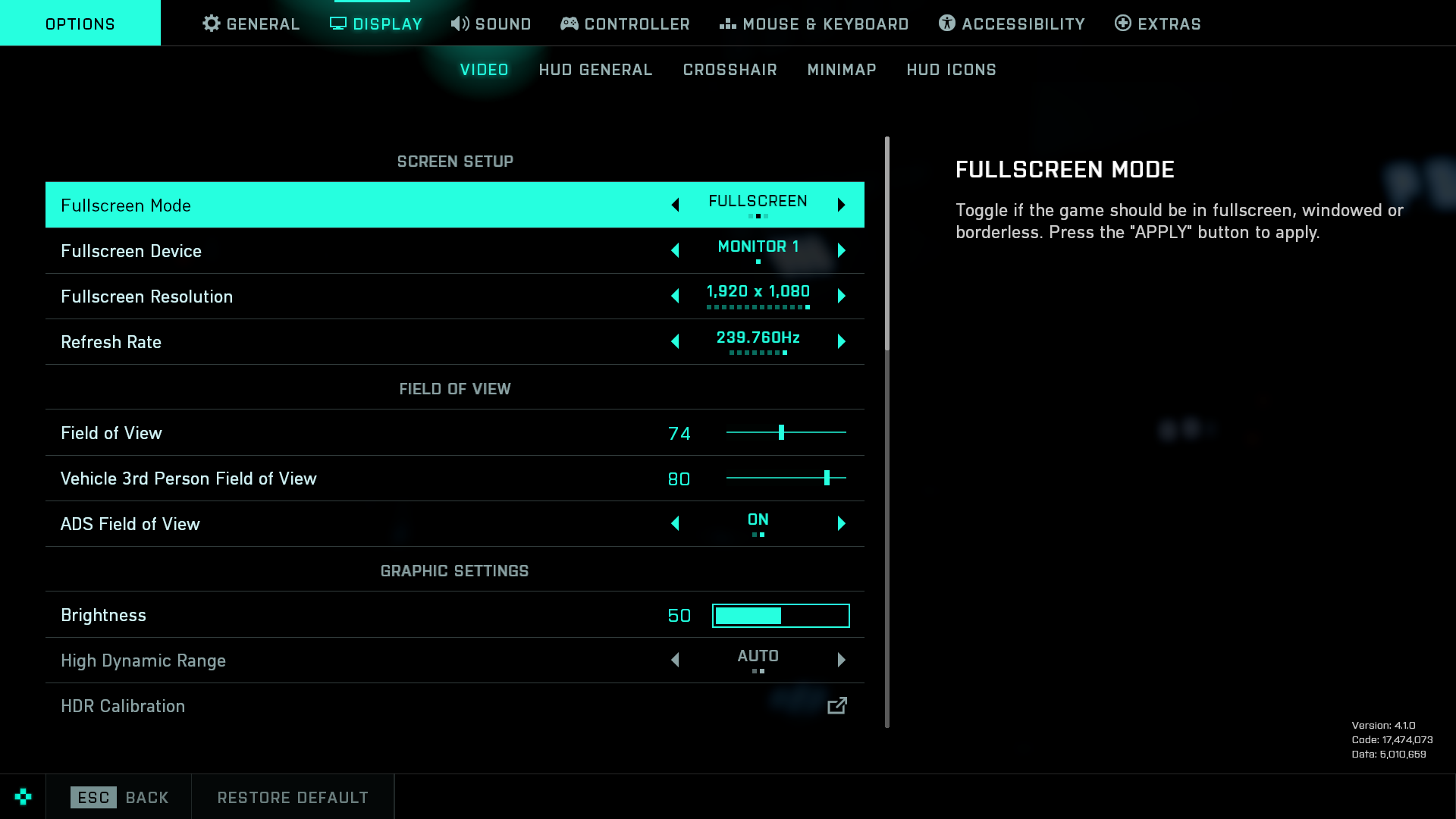Click the Accessibility icon
The height and width of the screenshot is (819, 1456).
point(946,24)
